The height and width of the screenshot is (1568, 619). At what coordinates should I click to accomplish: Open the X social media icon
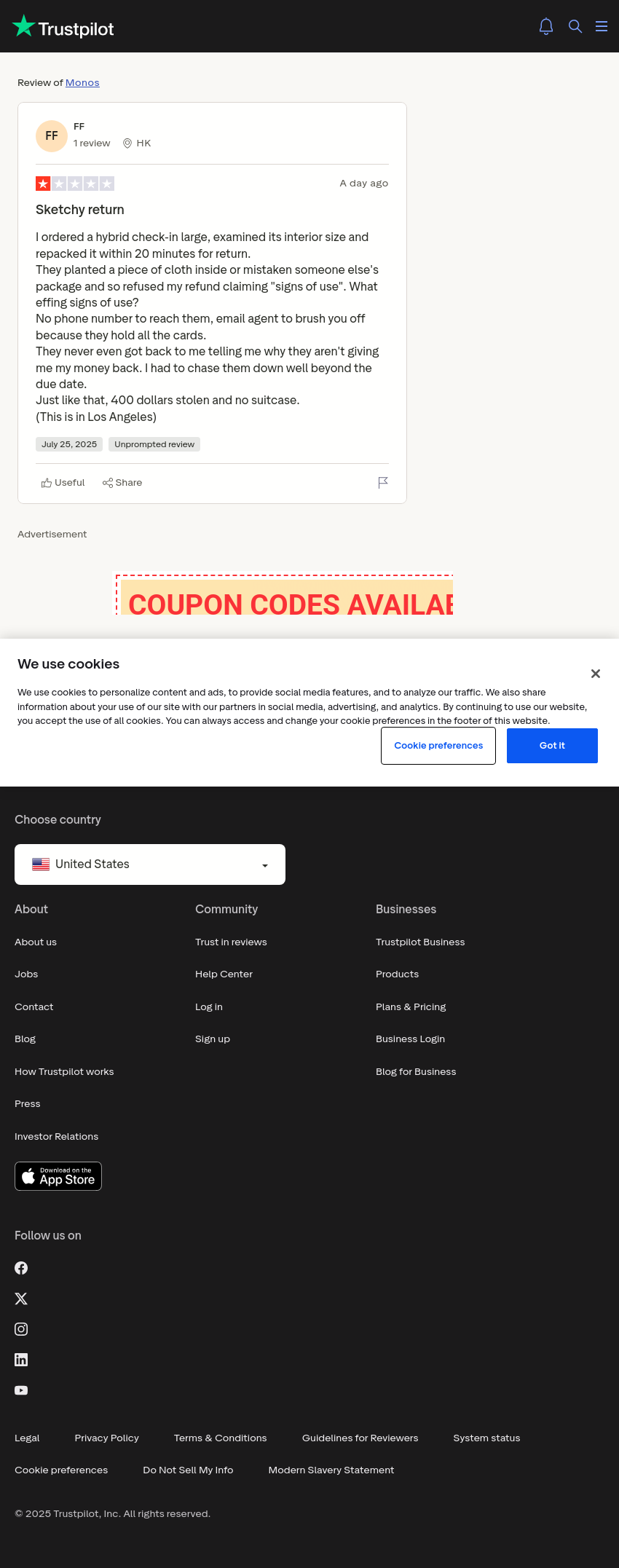pyautogui.click(x=21, y=1299)
